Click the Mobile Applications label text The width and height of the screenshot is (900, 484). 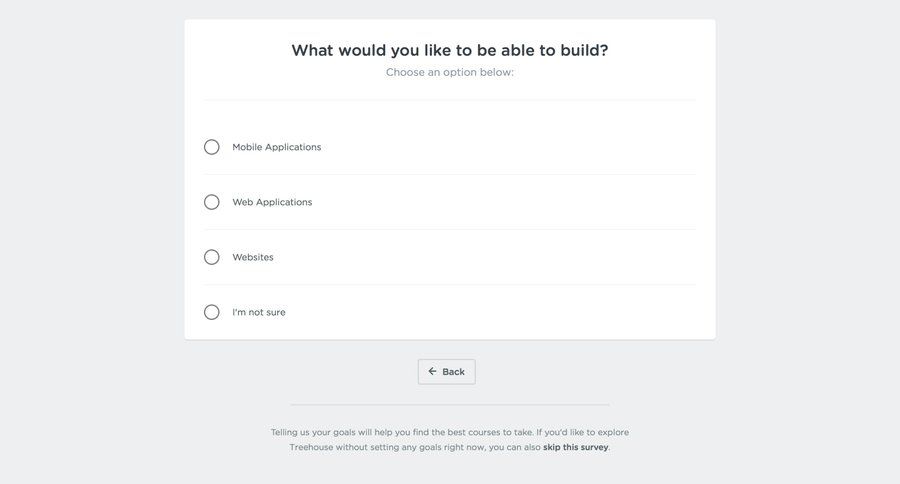[277, 147]
